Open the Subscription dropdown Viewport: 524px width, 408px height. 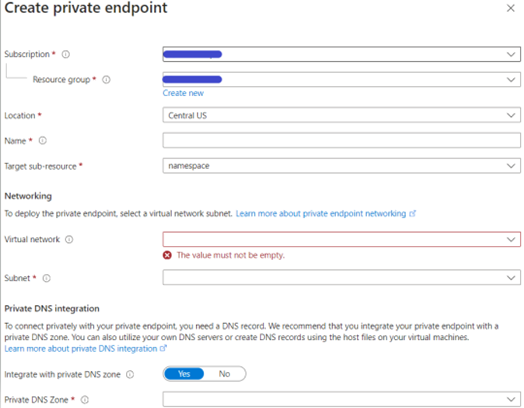click(342, 54)
